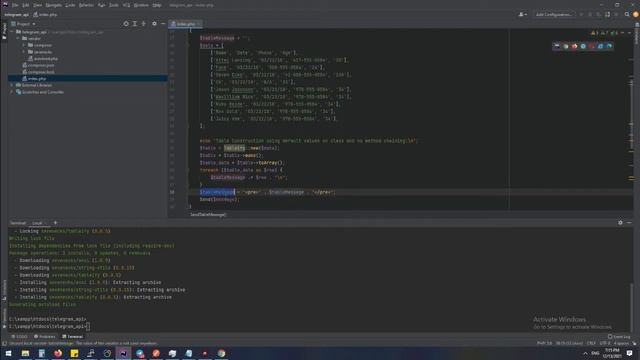The width and height of the screenshot is (640, 360).
Task: Add a new terminal session tab
Action: click(56, 223)
